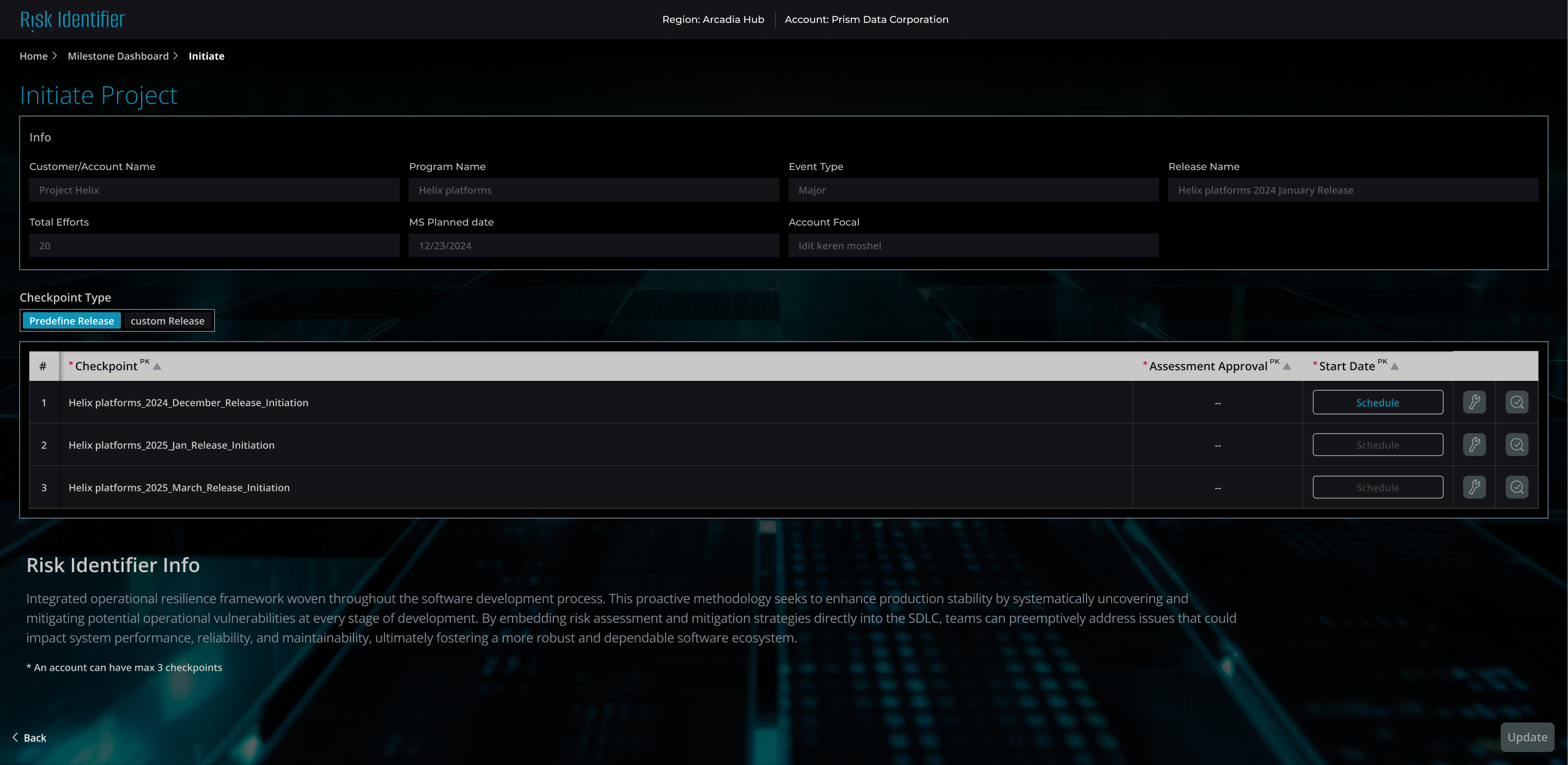The image size is (1568, 765).
Task: Click the MS Planned date field
Action: coord(594,245)
